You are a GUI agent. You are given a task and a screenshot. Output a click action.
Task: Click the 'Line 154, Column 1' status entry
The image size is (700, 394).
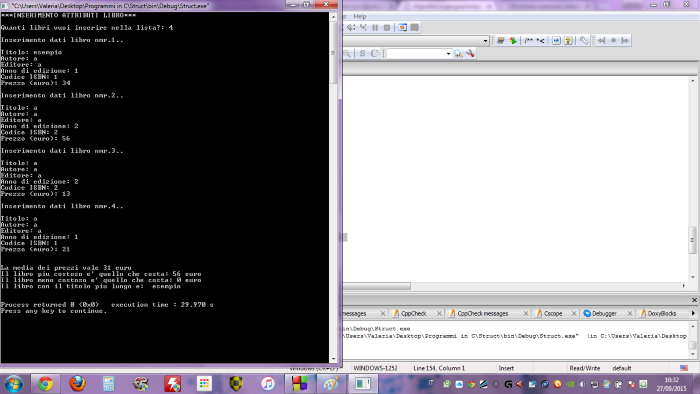[x=439, y=369]
